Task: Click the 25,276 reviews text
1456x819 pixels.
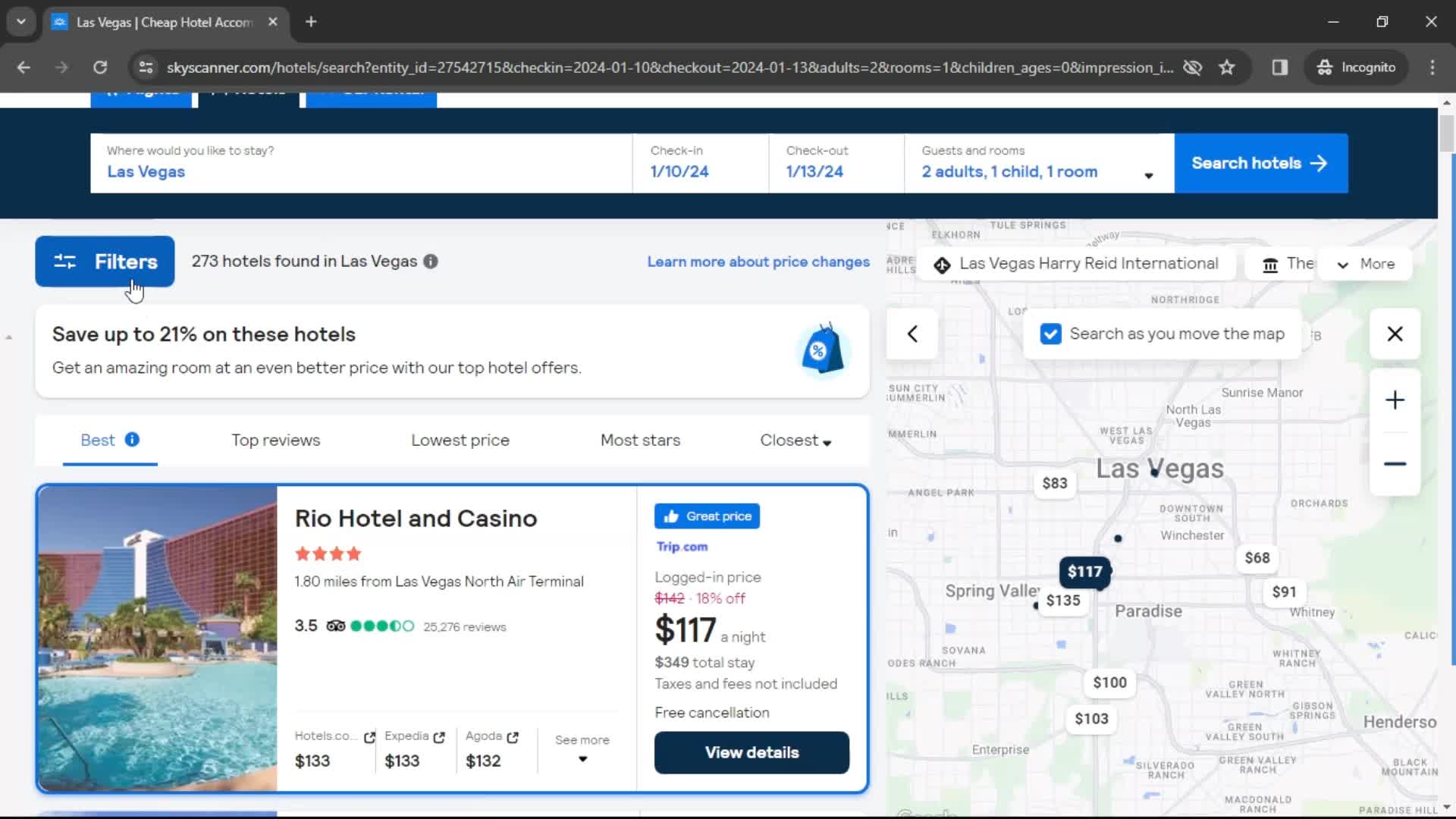Action: click(464, 627)
